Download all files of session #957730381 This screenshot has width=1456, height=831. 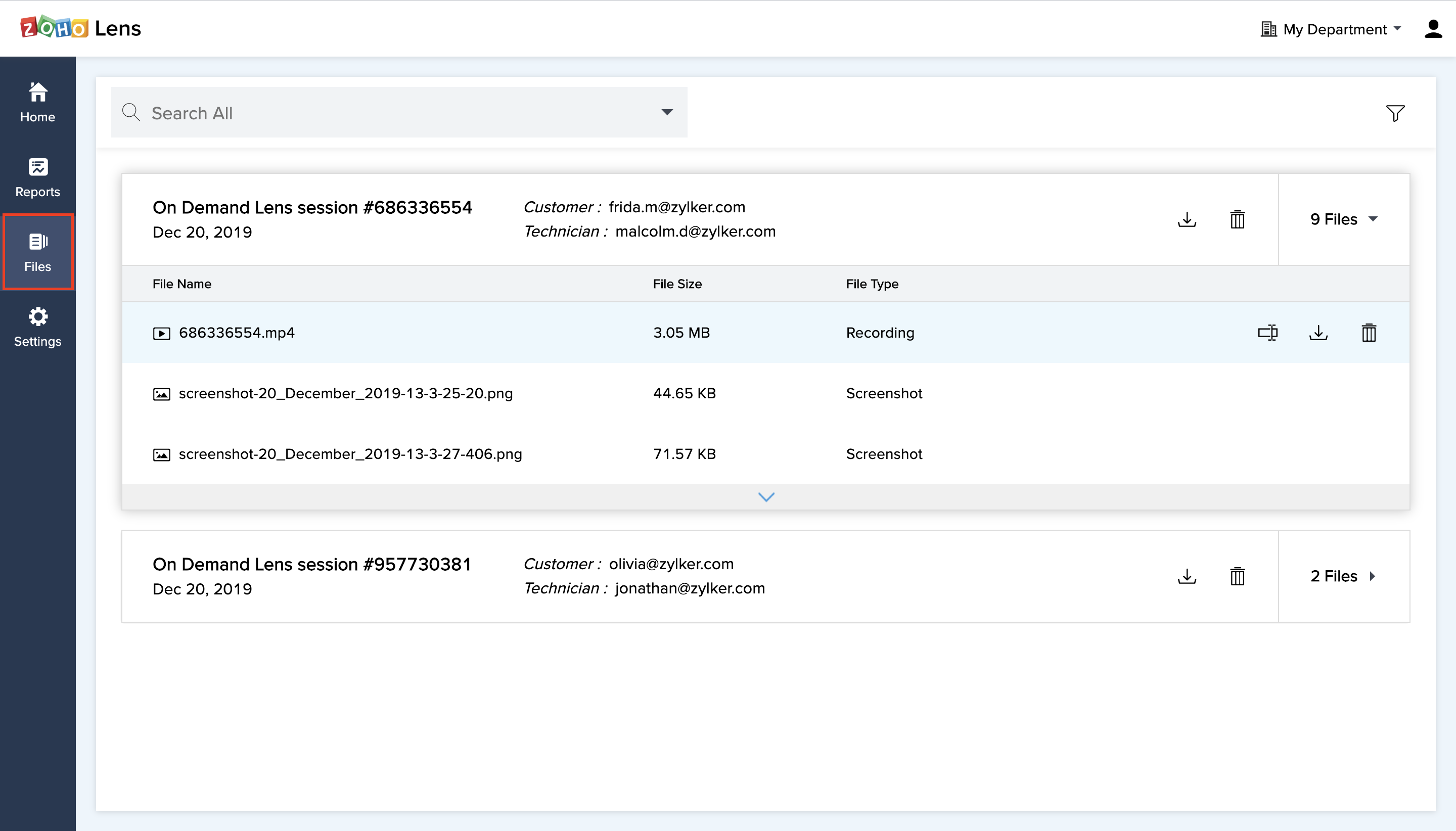(1187, 576)
